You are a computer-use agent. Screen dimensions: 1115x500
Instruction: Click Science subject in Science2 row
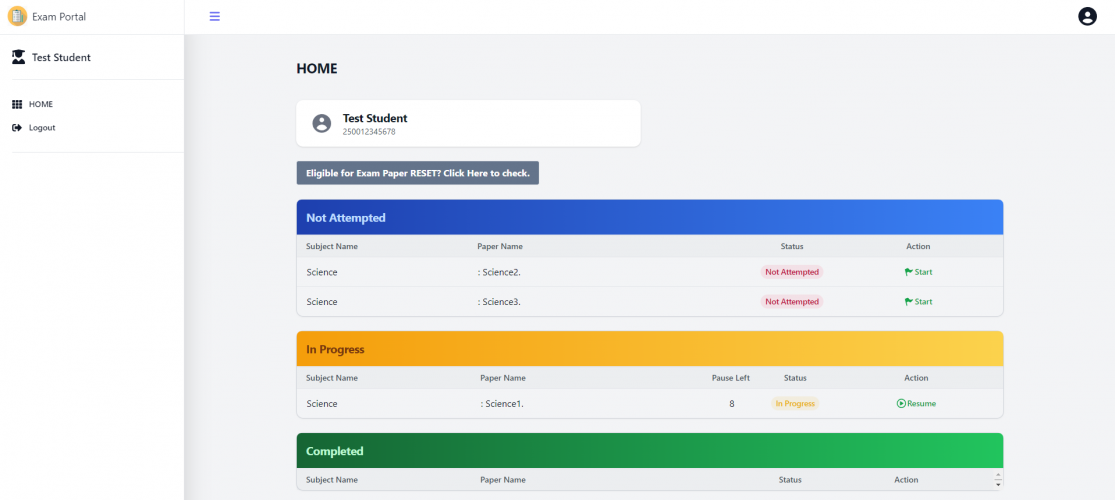[321, 272]
